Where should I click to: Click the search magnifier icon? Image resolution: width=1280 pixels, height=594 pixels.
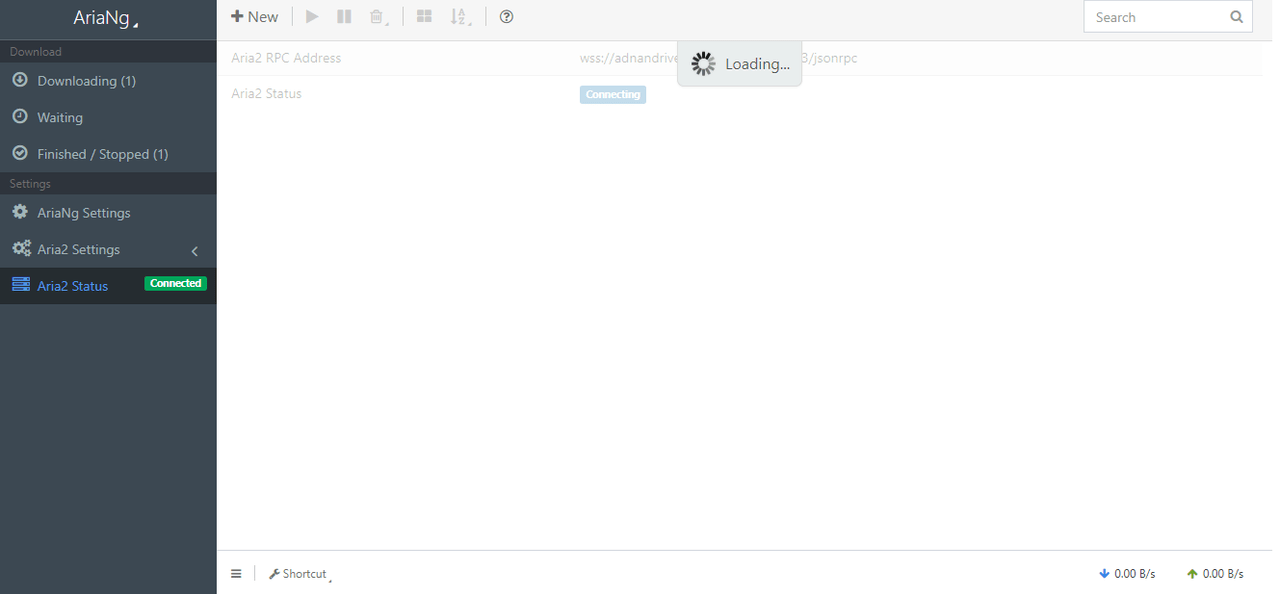pyautogui.click(x=1236, y=16)
